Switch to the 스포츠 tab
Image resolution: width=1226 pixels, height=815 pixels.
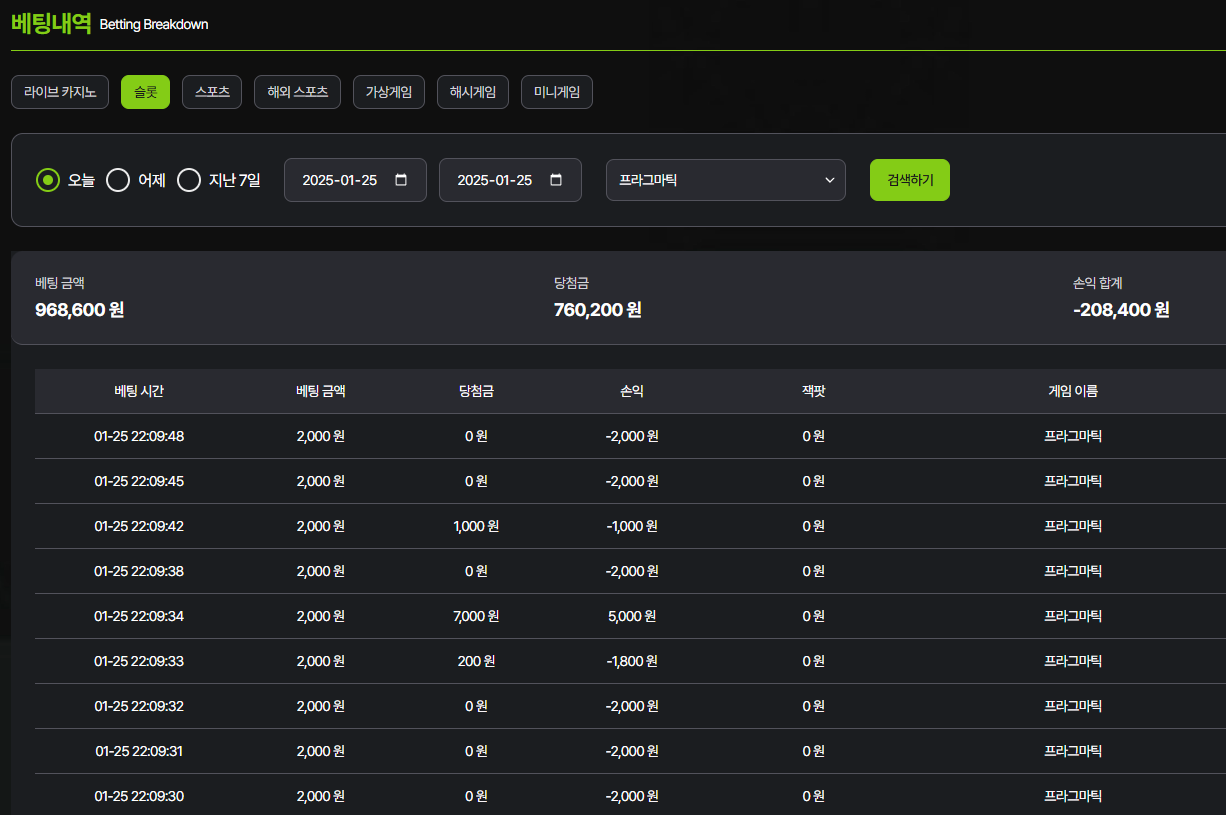(212, 92)
